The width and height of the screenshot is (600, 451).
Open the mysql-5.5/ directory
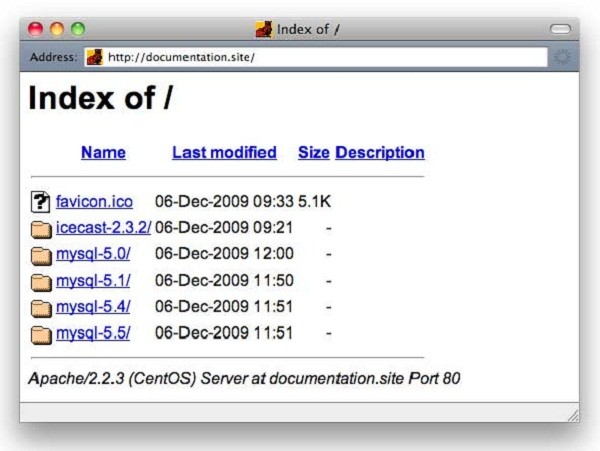[93, 334]
